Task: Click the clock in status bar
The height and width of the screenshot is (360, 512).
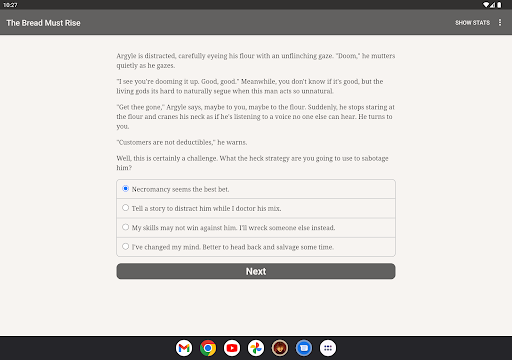Action: tap(10, 5)
